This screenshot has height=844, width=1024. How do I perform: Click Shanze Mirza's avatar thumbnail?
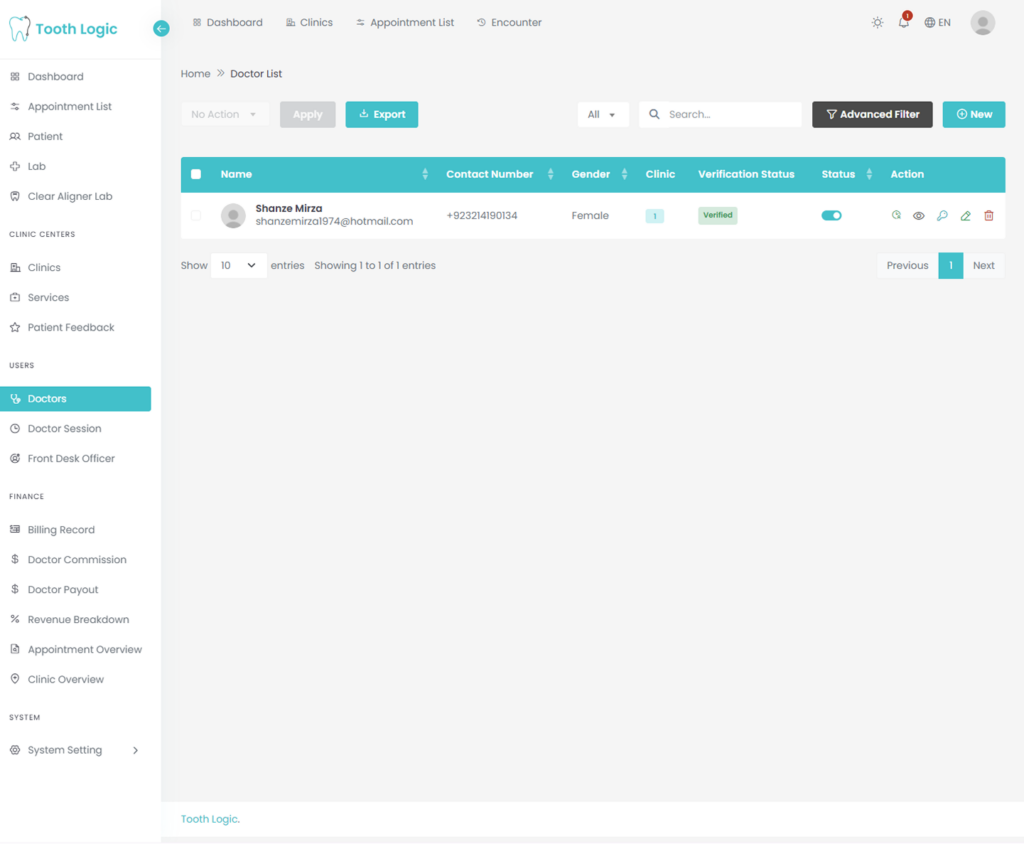(233, 216)
